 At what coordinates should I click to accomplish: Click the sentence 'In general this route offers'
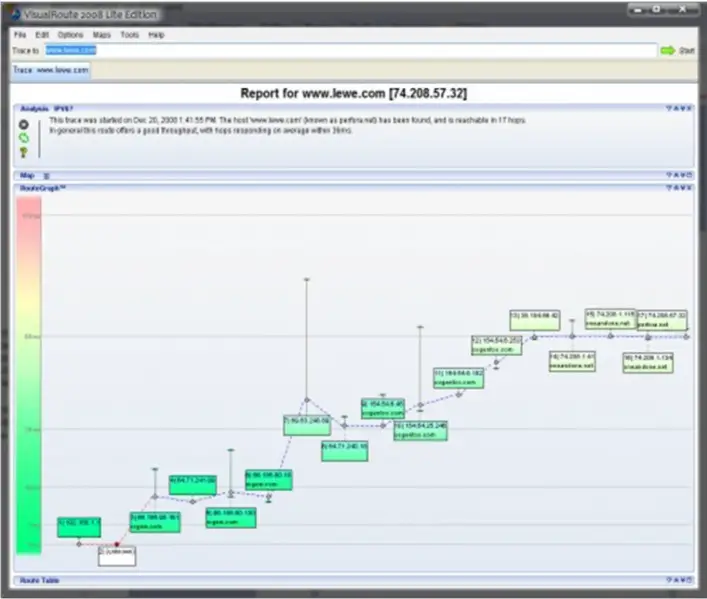[201, 131]
